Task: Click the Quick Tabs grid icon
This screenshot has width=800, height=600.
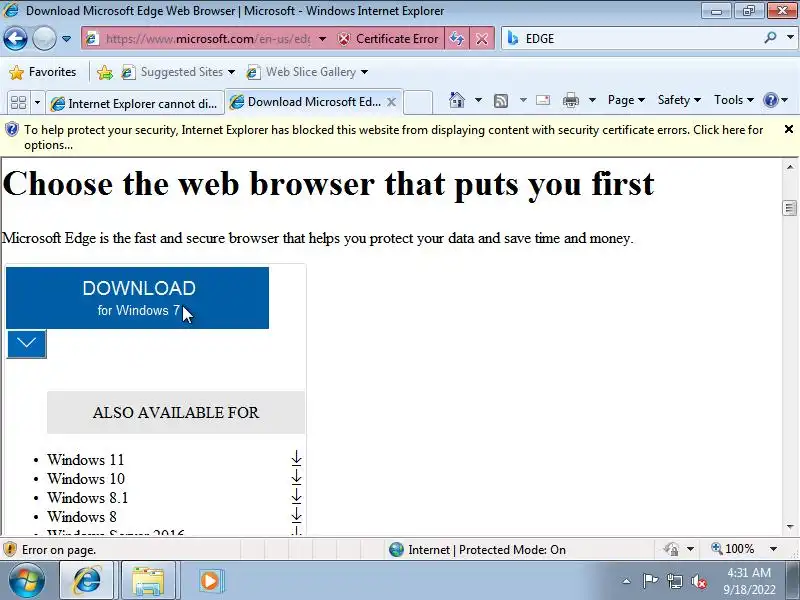Action: [x=18, y=103]
